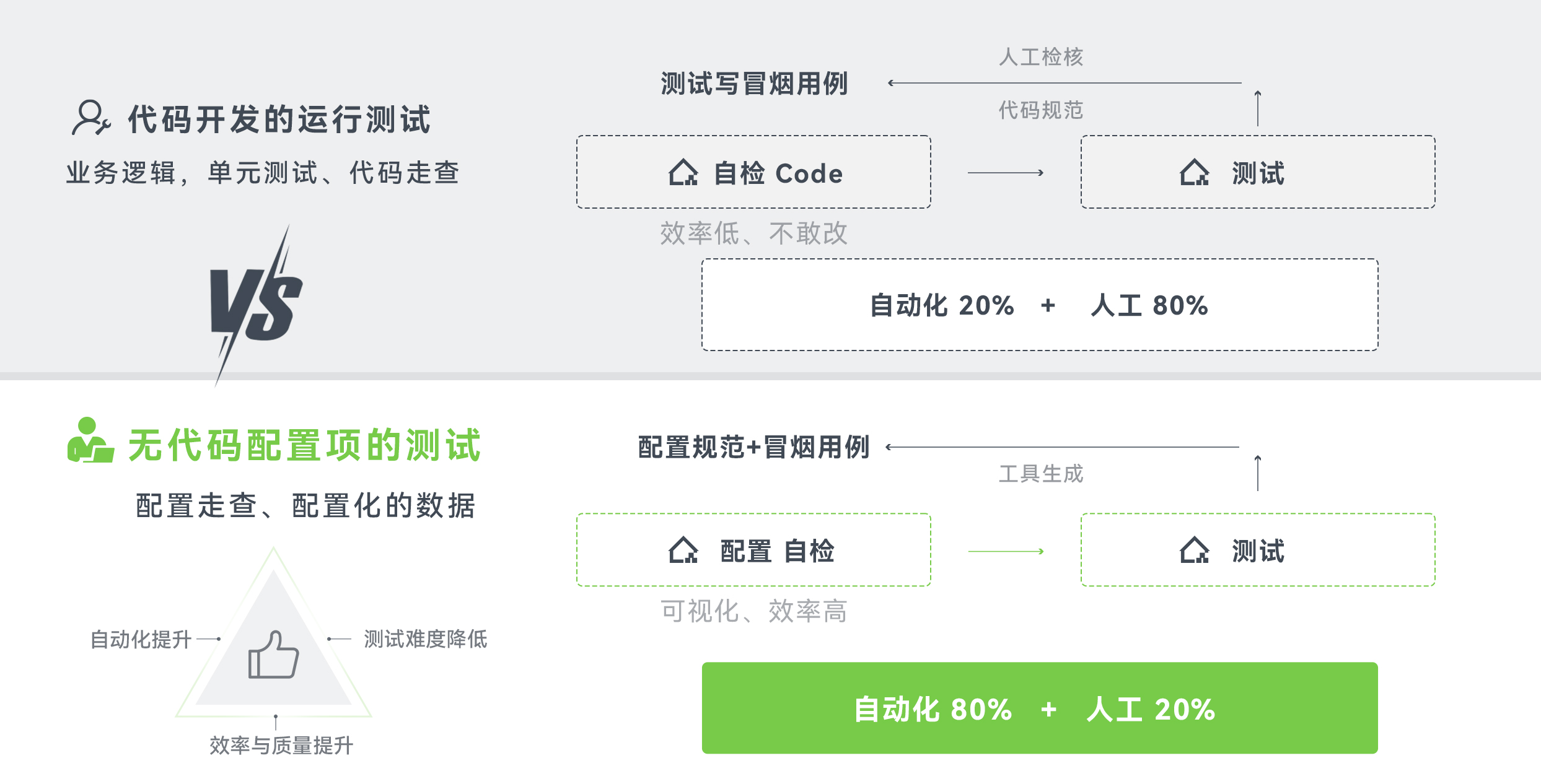The width and height of the screenshot is (1541, 784).
Task: Click the green arrow between 配置自检 and 测试
Action: tap(1006, 551)
